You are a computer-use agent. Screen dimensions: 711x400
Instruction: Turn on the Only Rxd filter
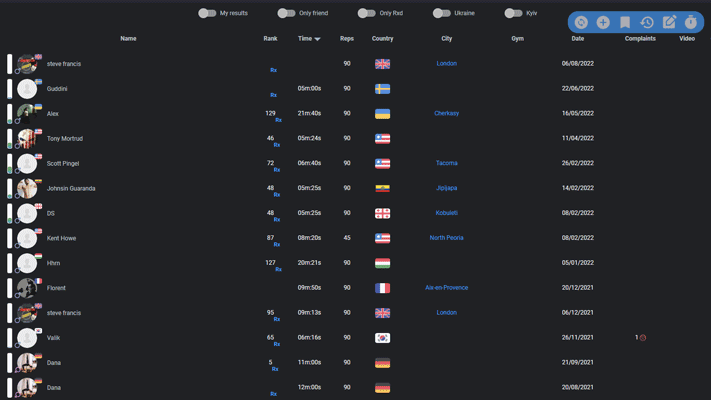[x=366, y=13]
